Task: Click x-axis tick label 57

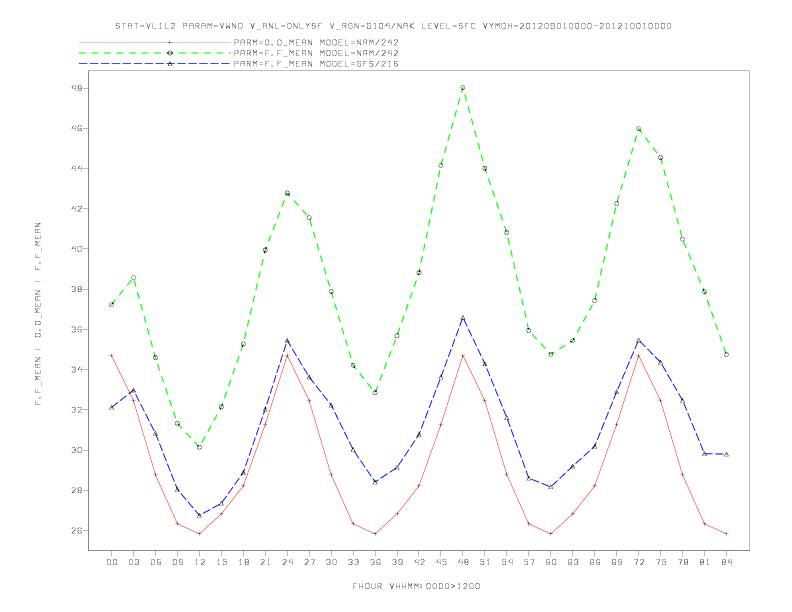Action: (x=529, y=562)
